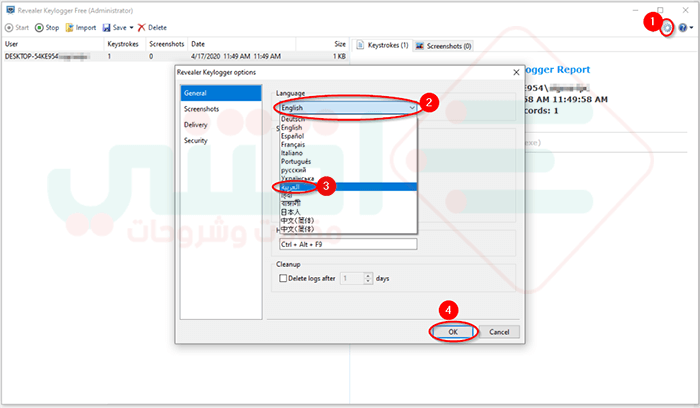
Task: Choose 日本人 from the language list
Action: tap(349, 212)
